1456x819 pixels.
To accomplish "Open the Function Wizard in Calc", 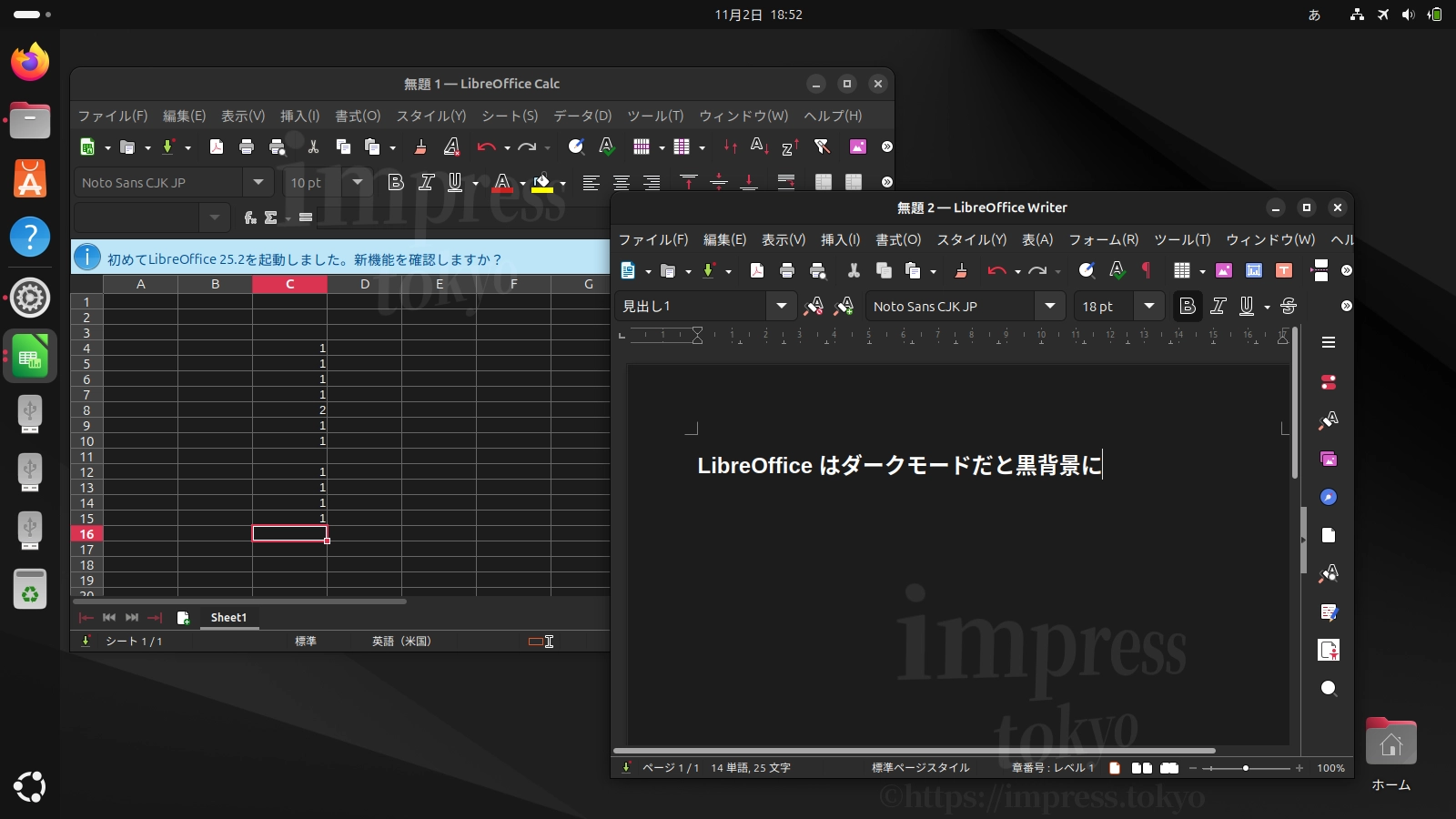I will (x=250, y=217).
